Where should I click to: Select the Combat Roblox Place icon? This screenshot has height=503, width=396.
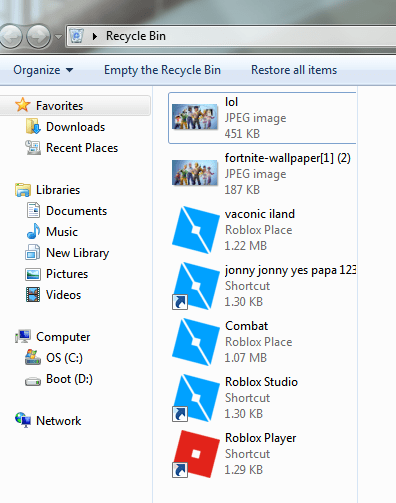click(196, 342)
